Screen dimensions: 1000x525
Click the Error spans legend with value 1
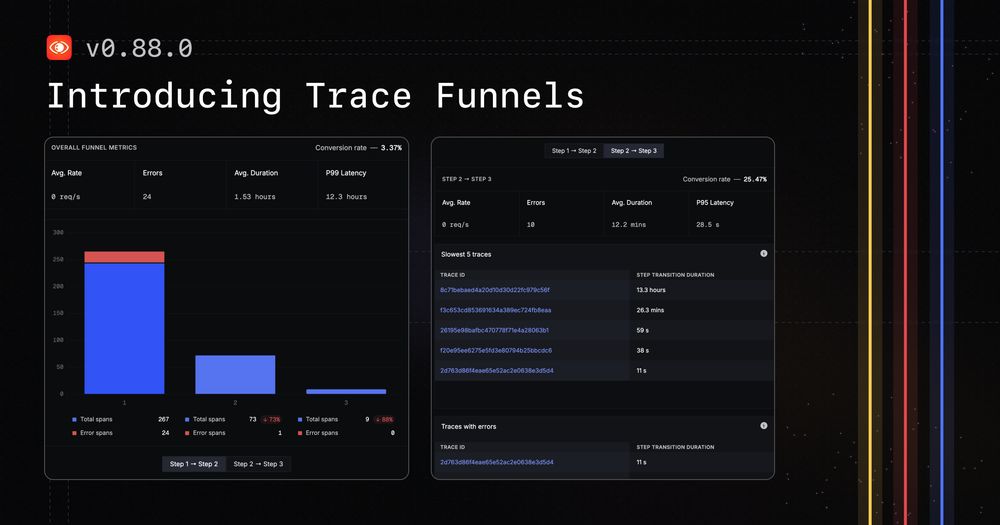[233, 433]
